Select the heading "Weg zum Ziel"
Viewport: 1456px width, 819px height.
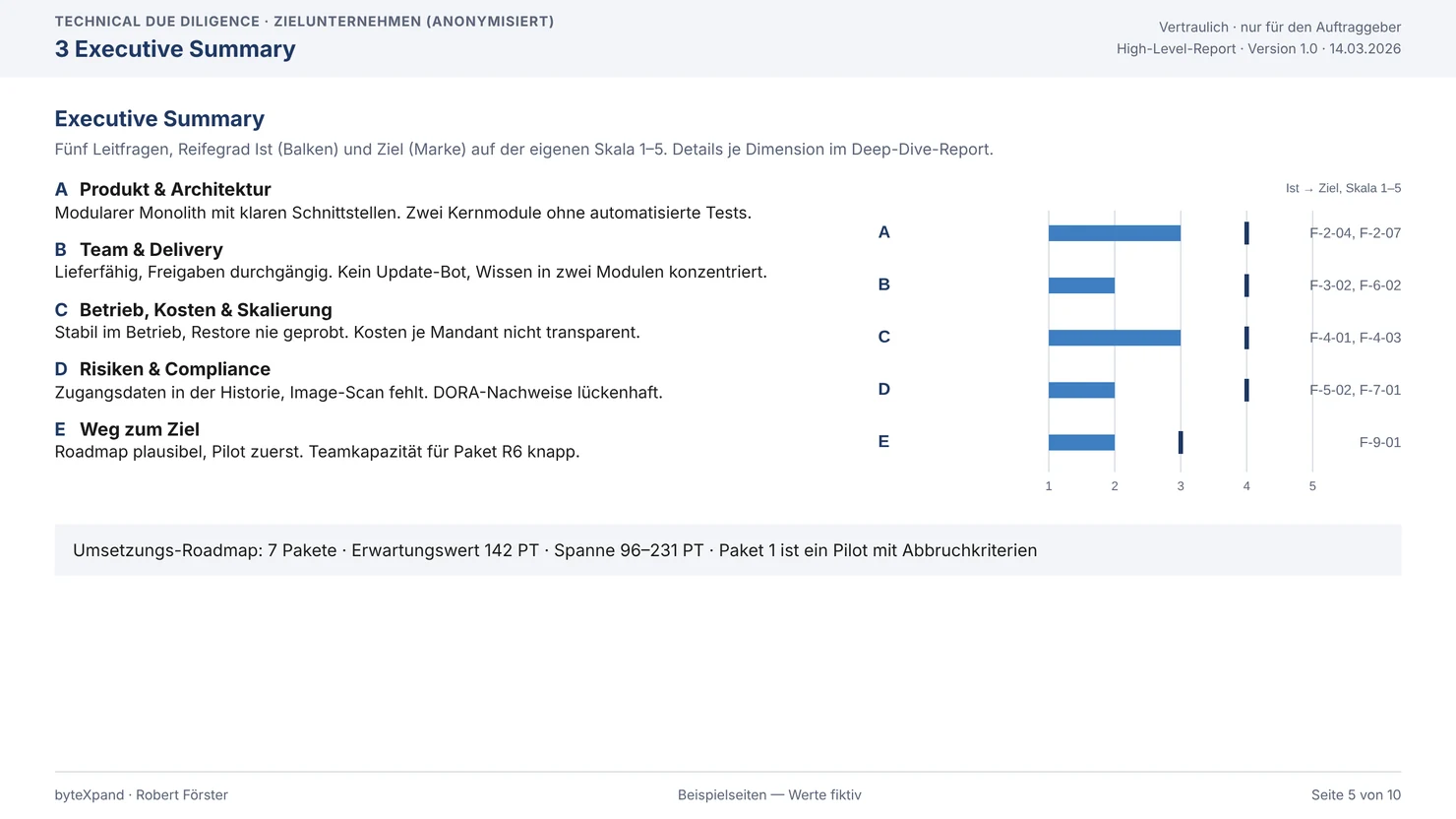pos(140,429)
